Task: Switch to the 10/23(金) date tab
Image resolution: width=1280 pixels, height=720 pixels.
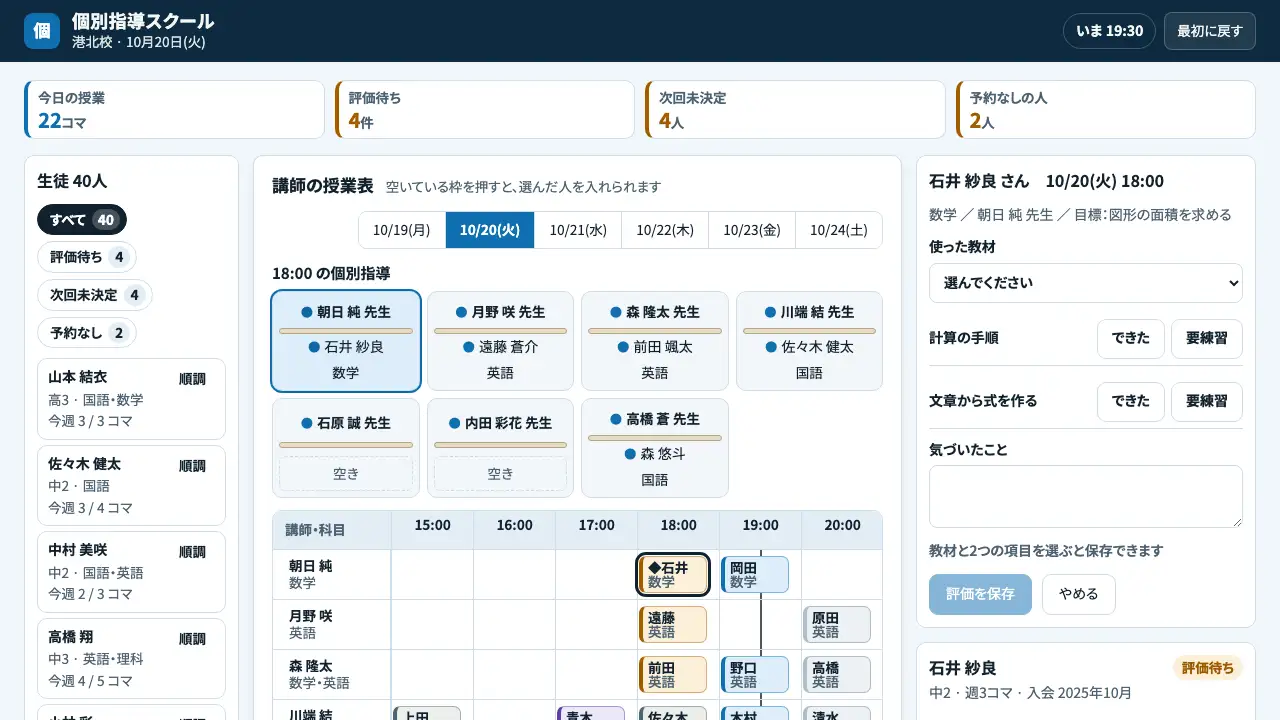Action: coord(752,230)
